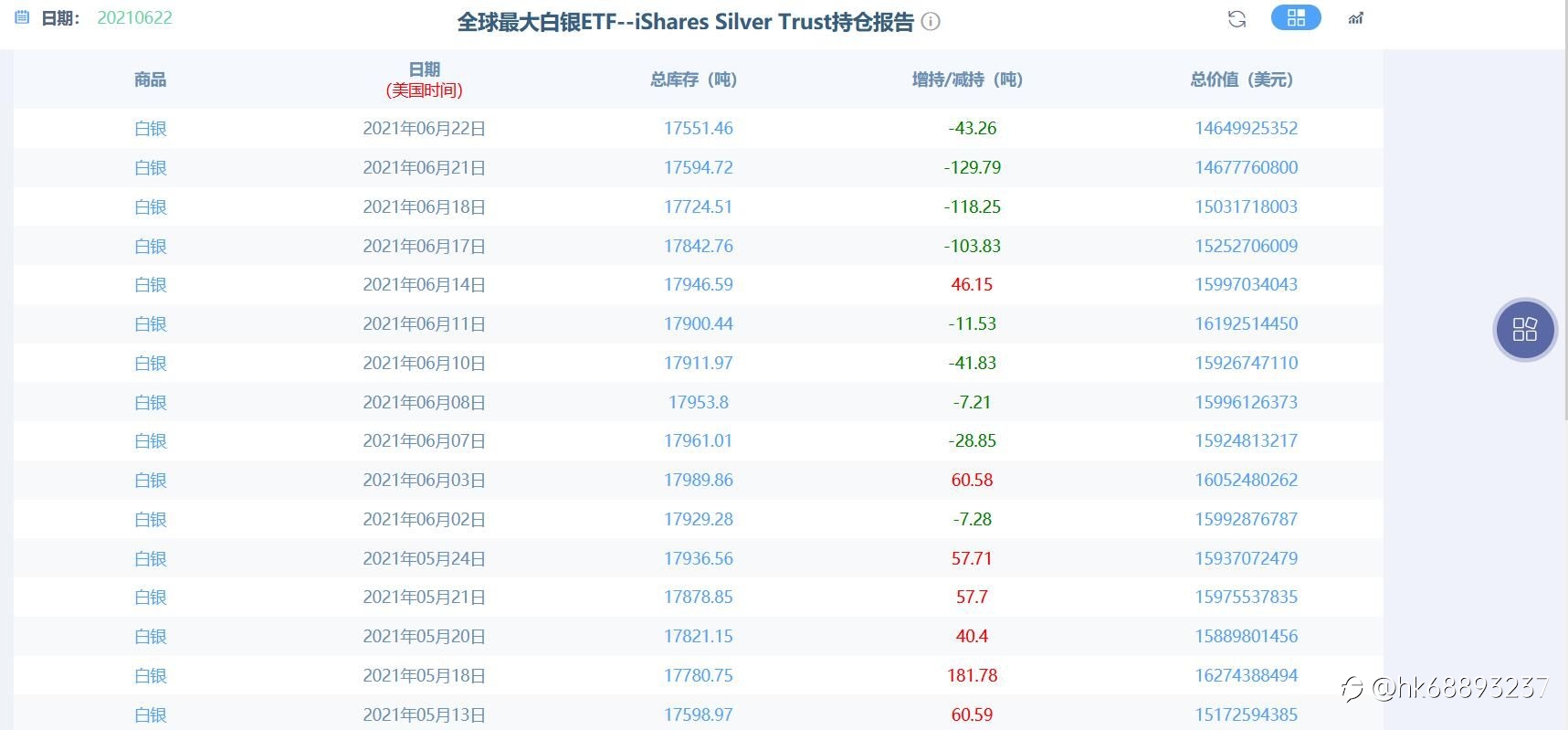Click the calendar icon beside 日期
Screen dimensions: 1568x730
pyautogui.click(x=22, y=17)
